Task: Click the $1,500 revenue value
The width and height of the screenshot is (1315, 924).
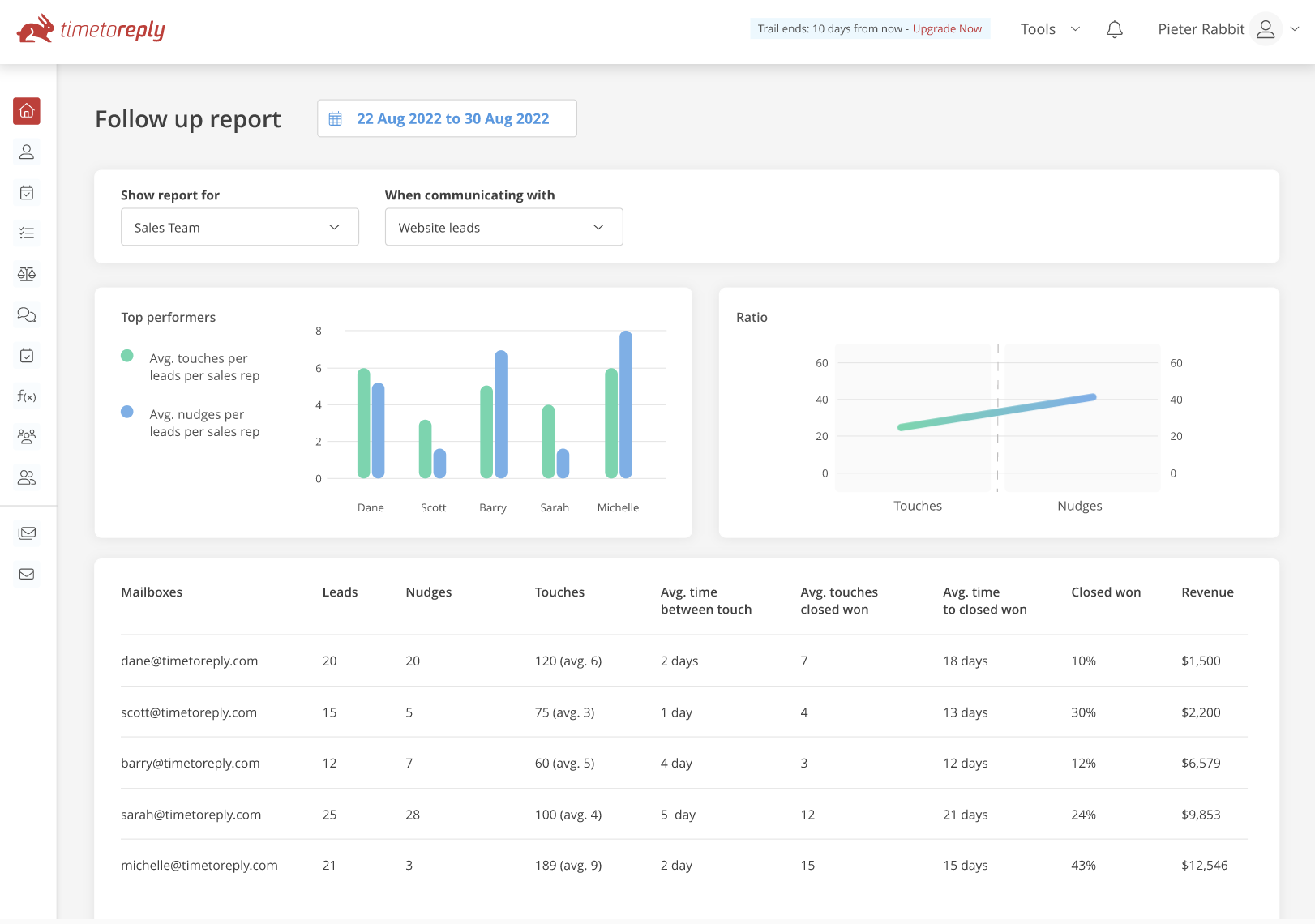Action: pyautogui.click(x=1201, y=661)
